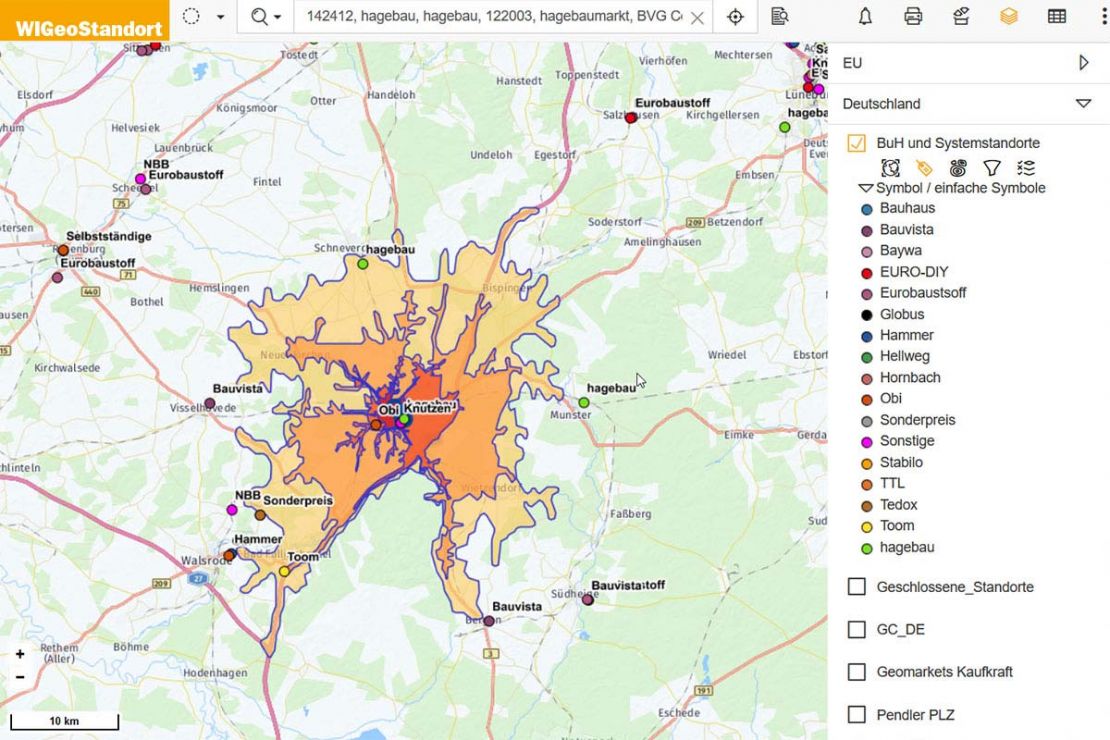Image resolution: width=1110 pixels, height=740 pixels.
Task: Enable Geomarkets Kaufkraft layer
Action: pos(857,672)
